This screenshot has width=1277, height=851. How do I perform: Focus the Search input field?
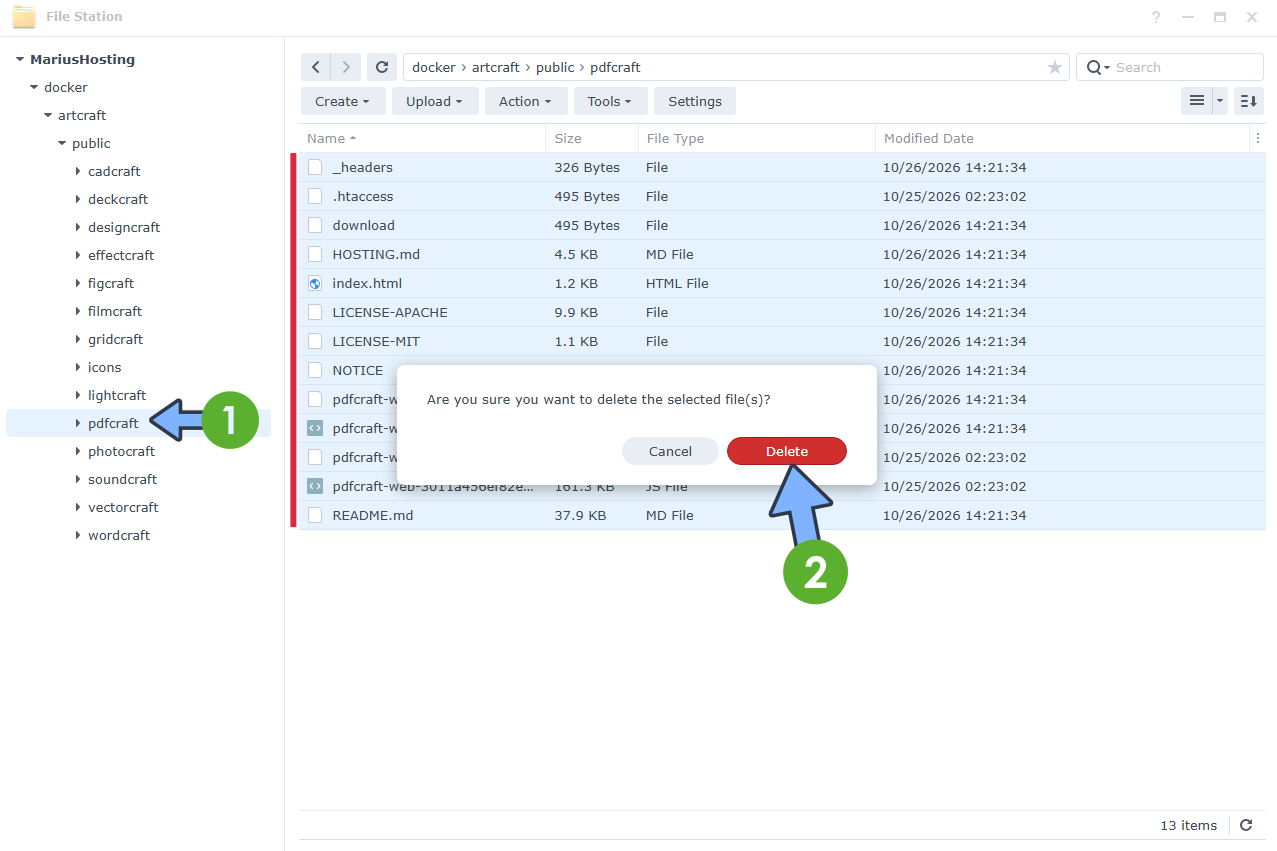(x=1185, y=67)
